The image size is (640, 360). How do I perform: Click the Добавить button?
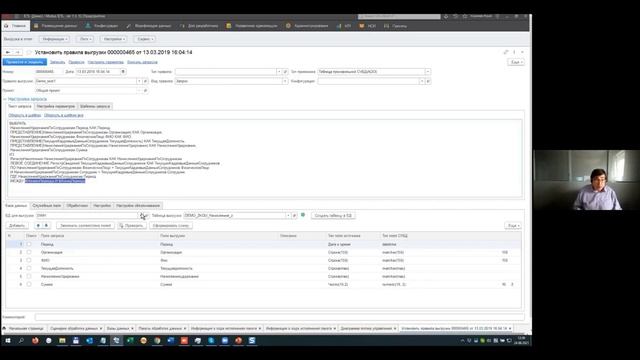(17, 226)
